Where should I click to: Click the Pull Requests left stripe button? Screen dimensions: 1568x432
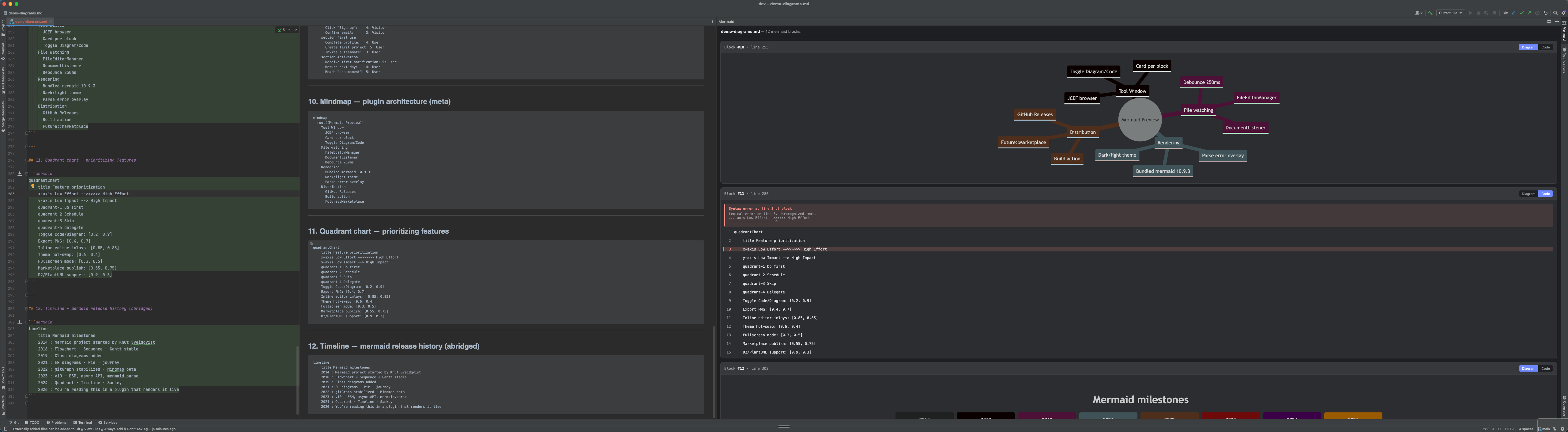3,80
